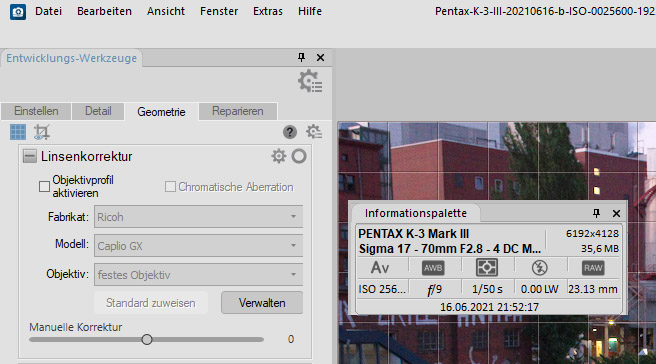
Task: Pin the Informationspalette window
Action: [x=596, y=213]
